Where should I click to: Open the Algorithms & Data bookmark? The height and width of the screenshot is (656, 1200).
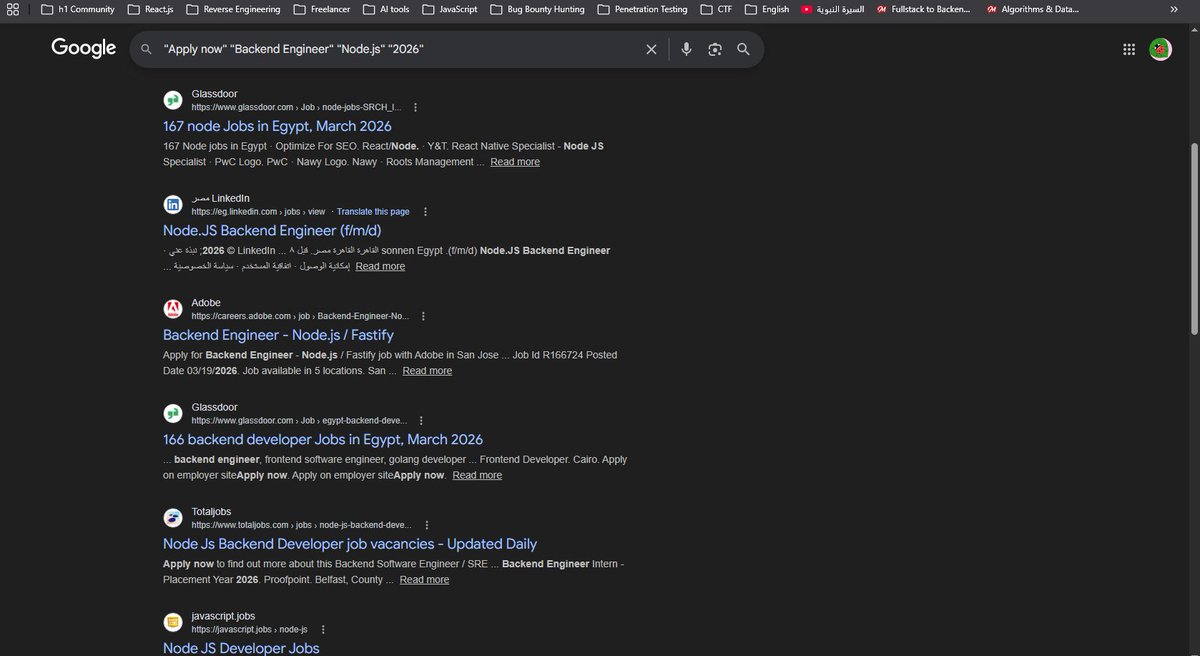[1033, 9]
